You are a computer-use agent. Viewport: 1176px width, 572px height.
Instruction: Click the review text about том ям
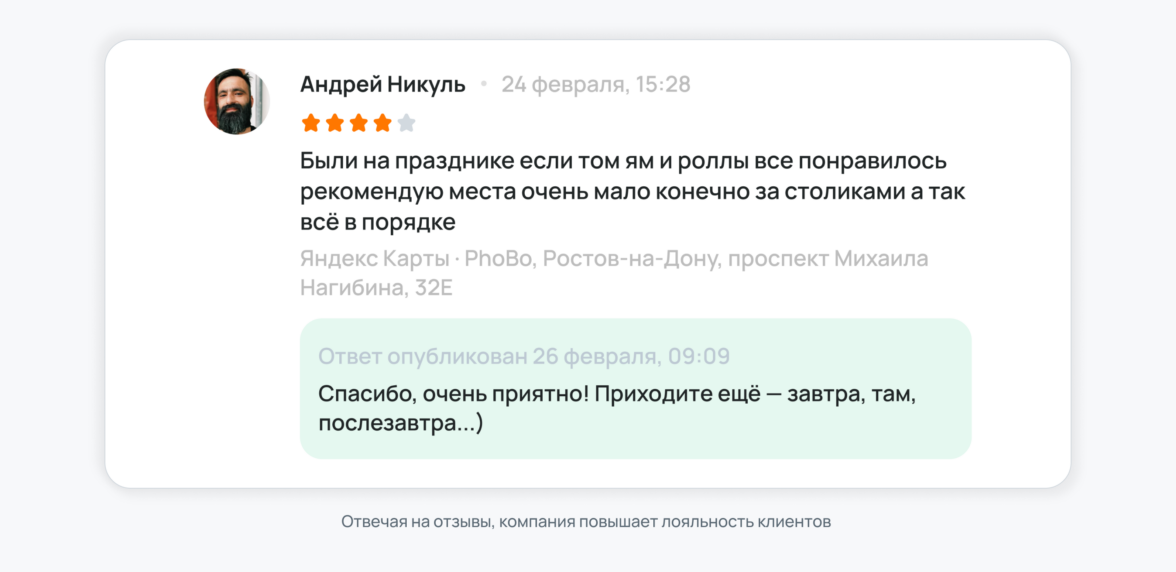623,161
